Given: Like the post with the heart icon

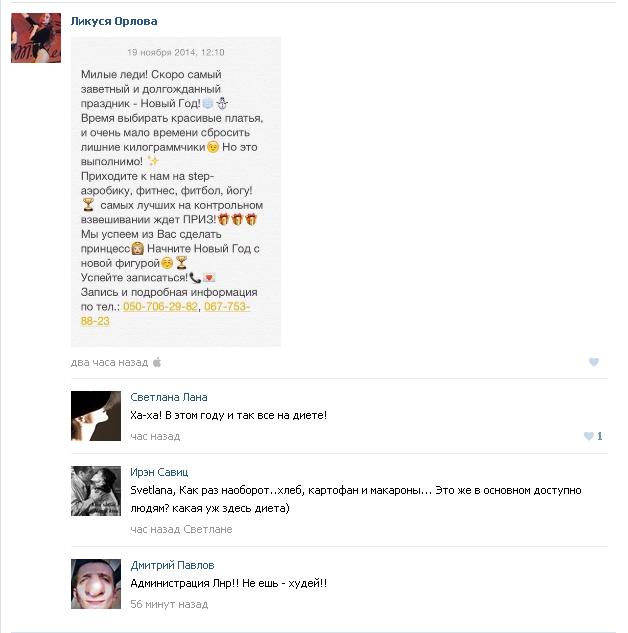Looking at the screenshot, I should (594, 362).
